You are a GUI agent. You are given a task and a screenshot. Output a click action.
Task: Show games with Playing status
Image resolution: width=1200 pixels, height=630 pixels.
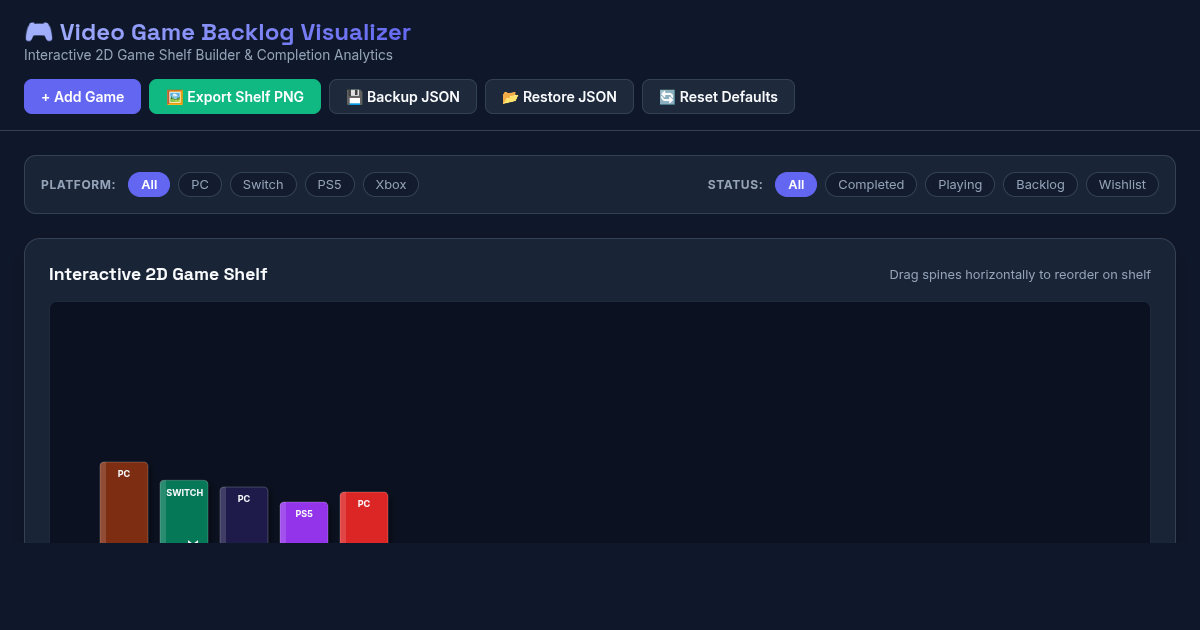[960, 185]
